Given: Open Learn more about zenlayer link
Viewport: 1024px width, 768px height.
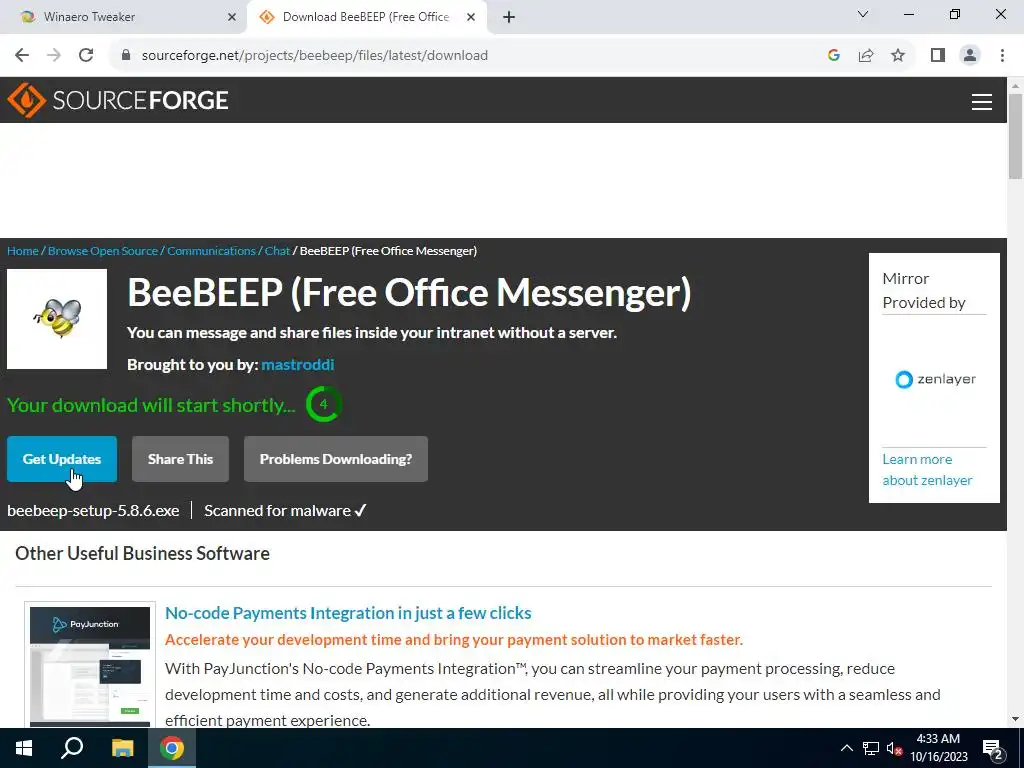Looking at the screenshot, I should click(x=927, y=470).
